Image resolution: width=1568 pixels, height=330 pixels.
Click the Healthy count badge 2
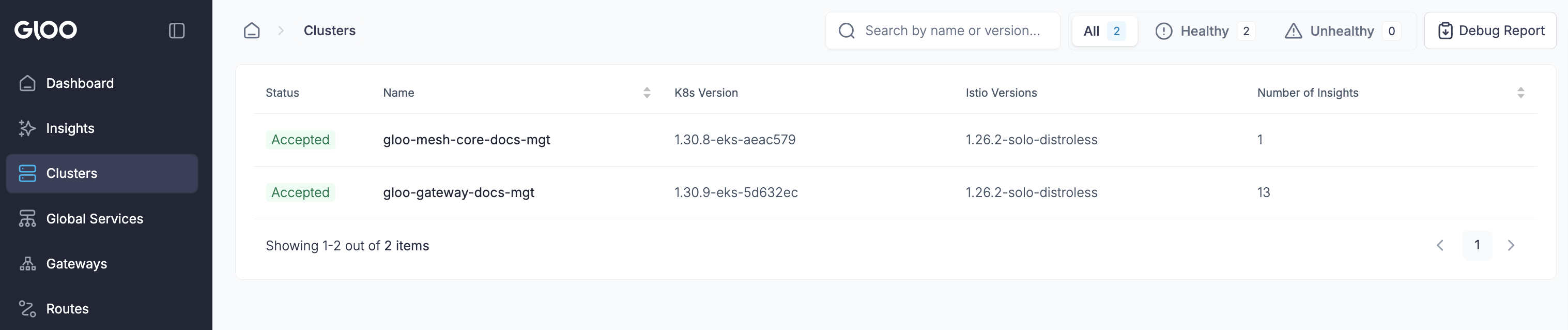click(1246, 31)
